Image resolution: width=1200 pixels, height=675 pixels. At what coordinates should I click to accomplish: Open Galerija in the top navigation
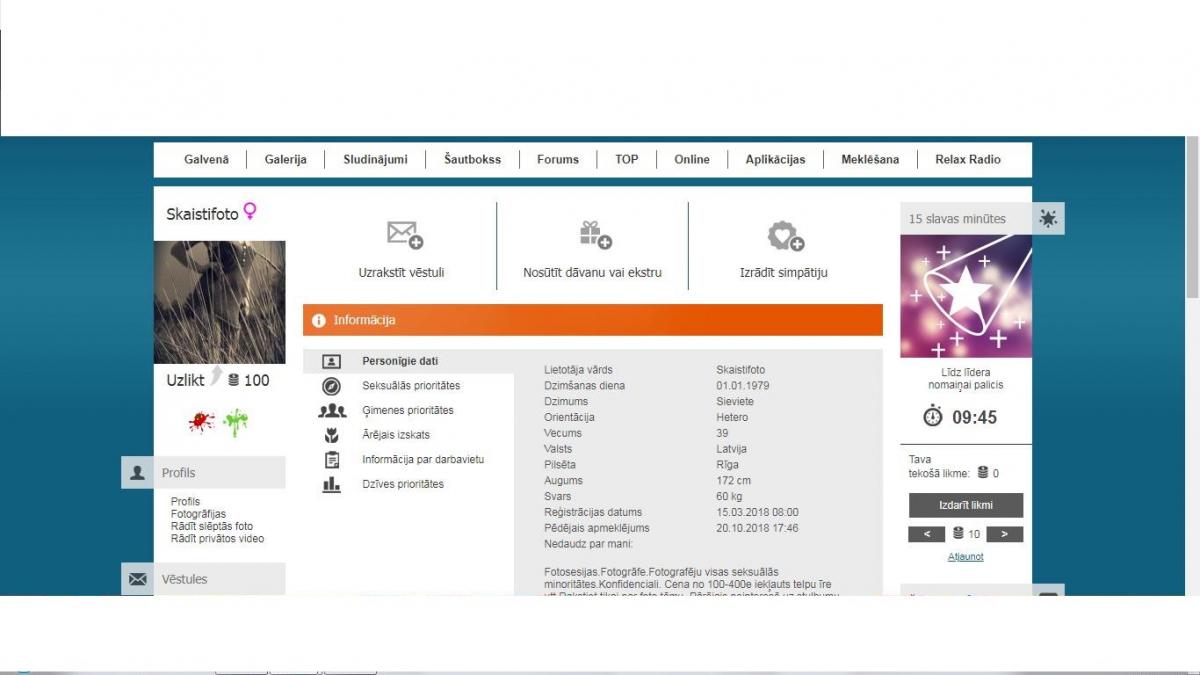tap(285, 159)
